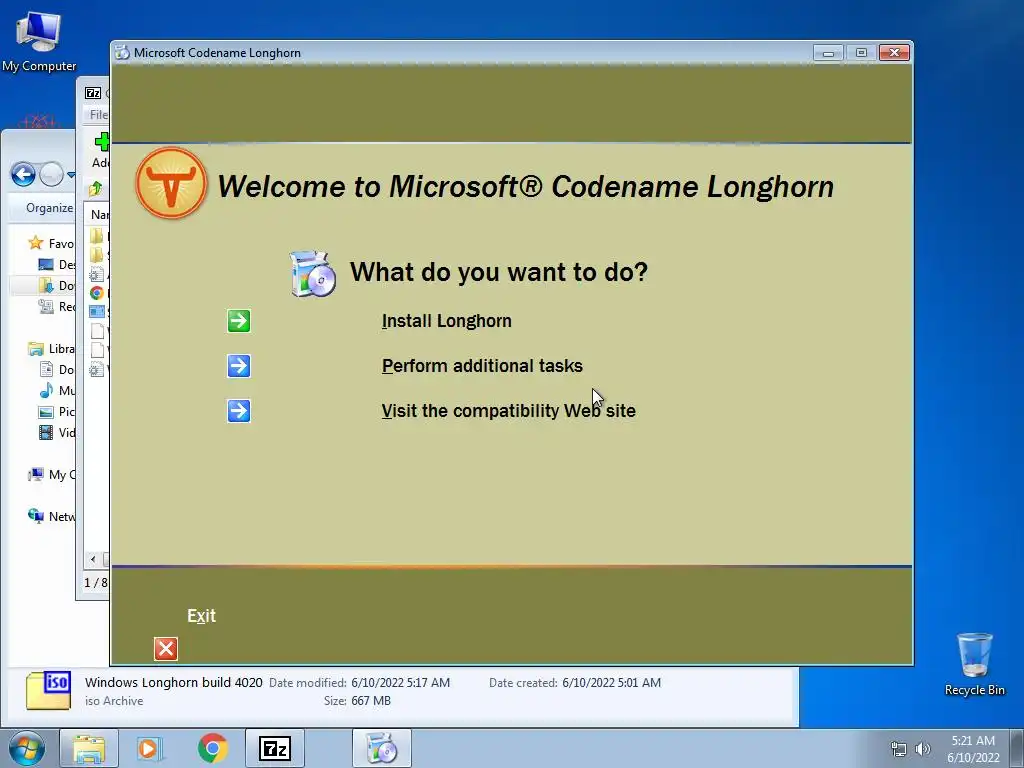Open Google Chrome from taskbar

pyautogui.click(x=213, y=748)
